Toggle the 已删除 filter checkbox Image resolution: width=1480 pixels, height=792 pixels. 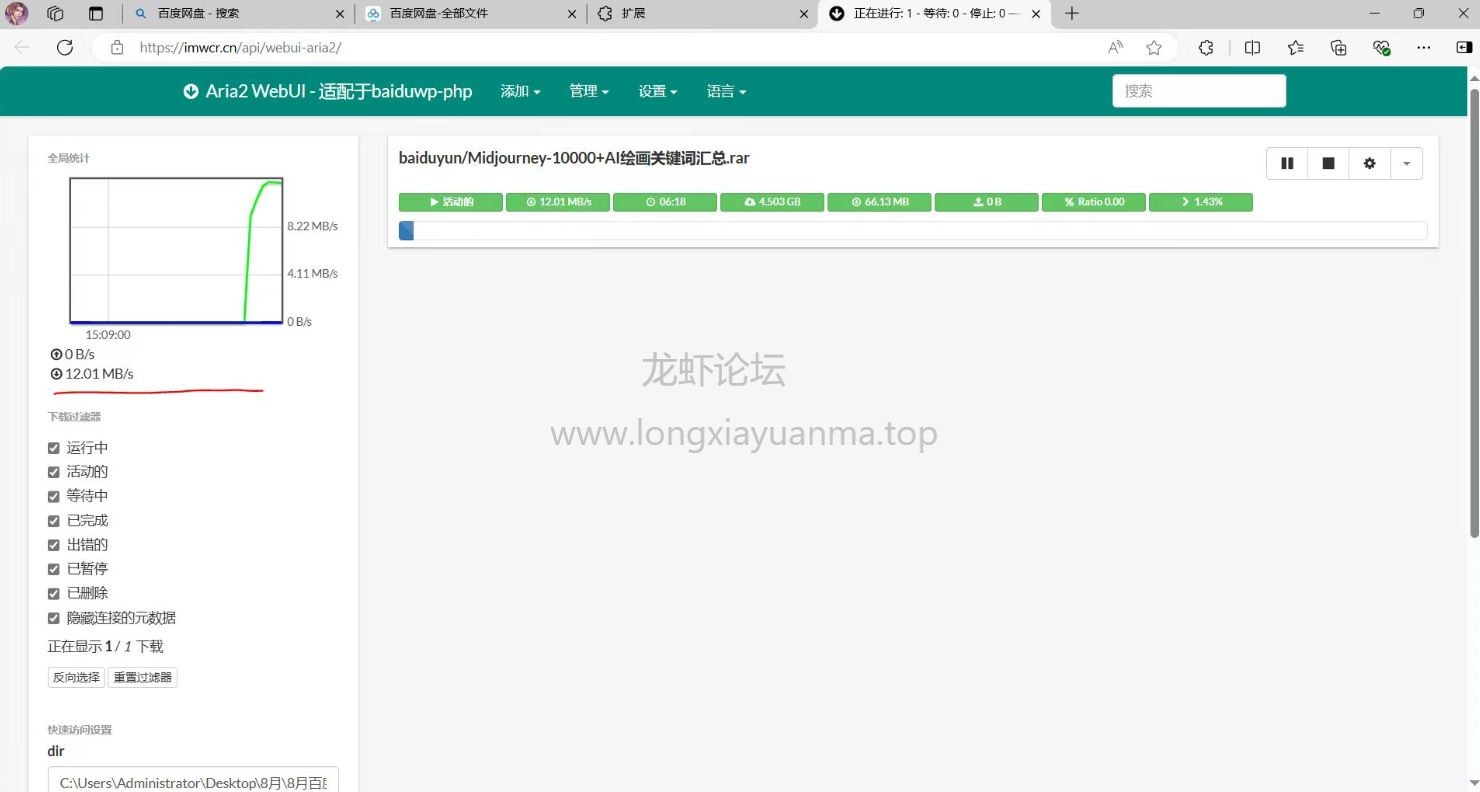pyautogui.click(x=54, y=593)
